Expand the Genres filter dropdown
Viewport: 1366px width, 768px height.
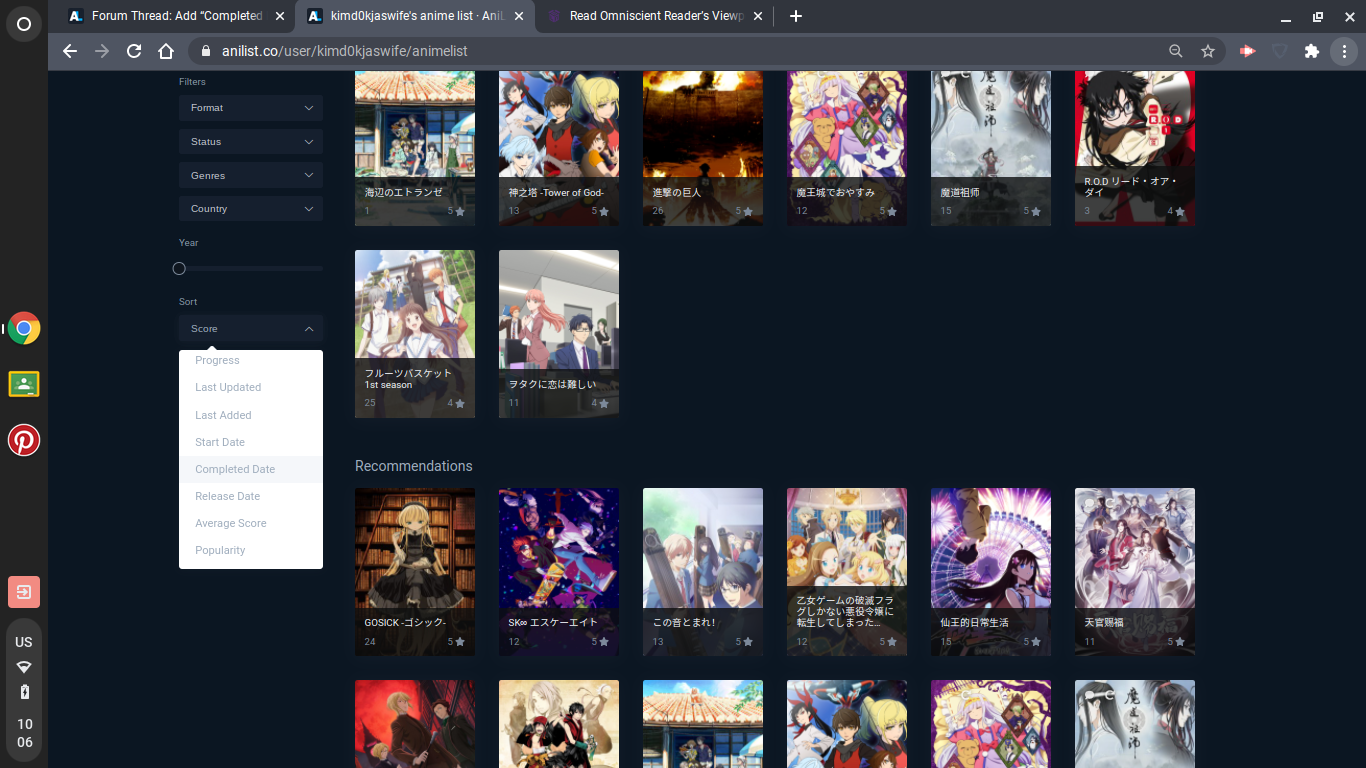tap(250, 176)
